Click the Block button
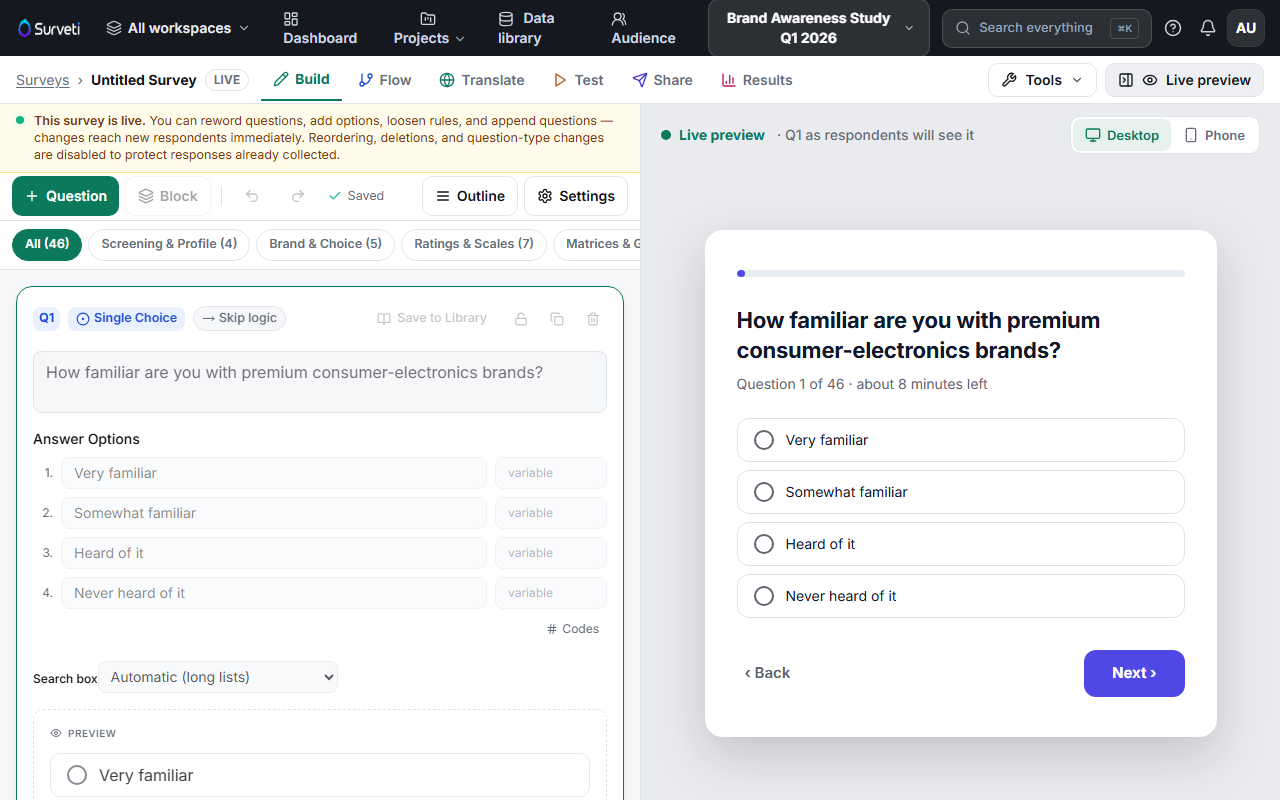1280x800 pixels. click(168, 196)
